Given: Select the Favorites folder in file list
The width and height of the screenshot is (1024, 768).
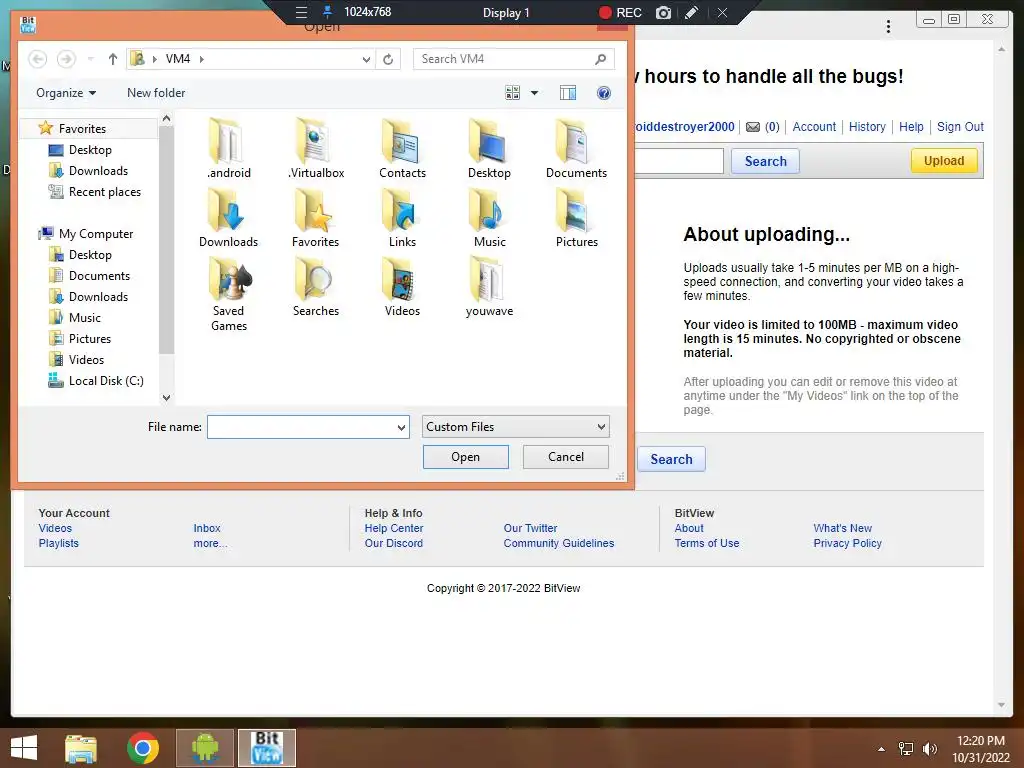Looking at the screenshot, I should [x=315, y=218].
